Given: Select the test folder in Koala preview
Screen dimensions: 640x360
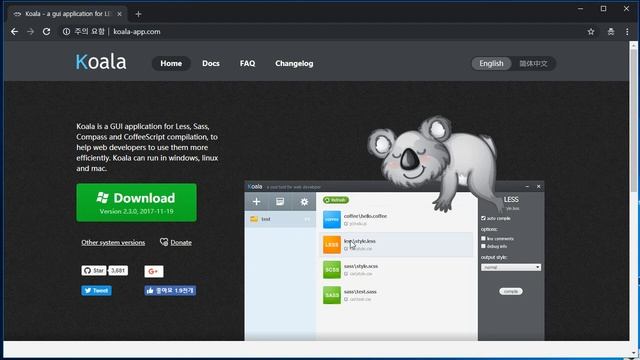Looking at the screenshot, I should (x=280, y=219).
